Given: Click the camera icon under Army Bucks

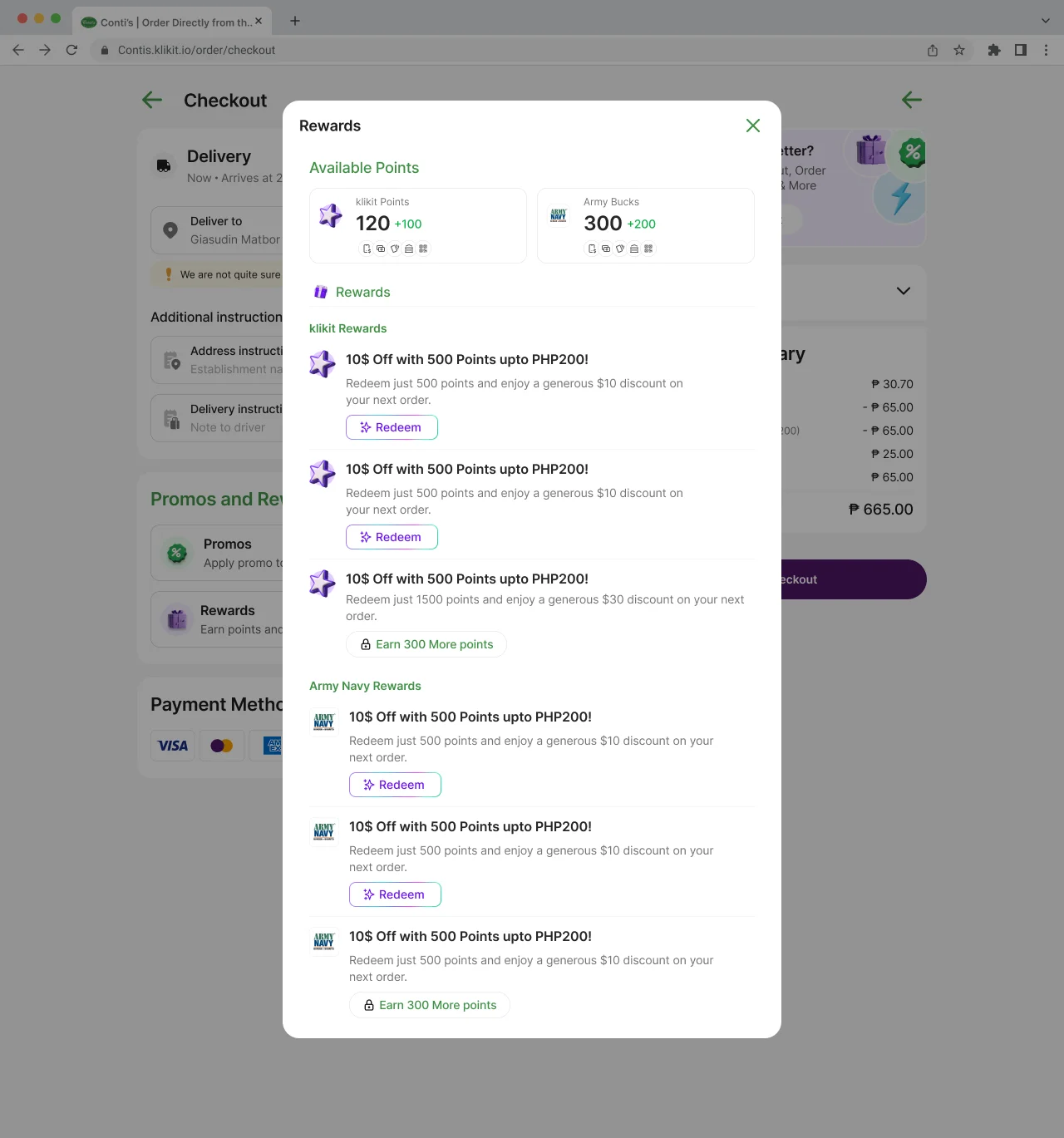Looking at the screenshot, I should coord(606,249).
